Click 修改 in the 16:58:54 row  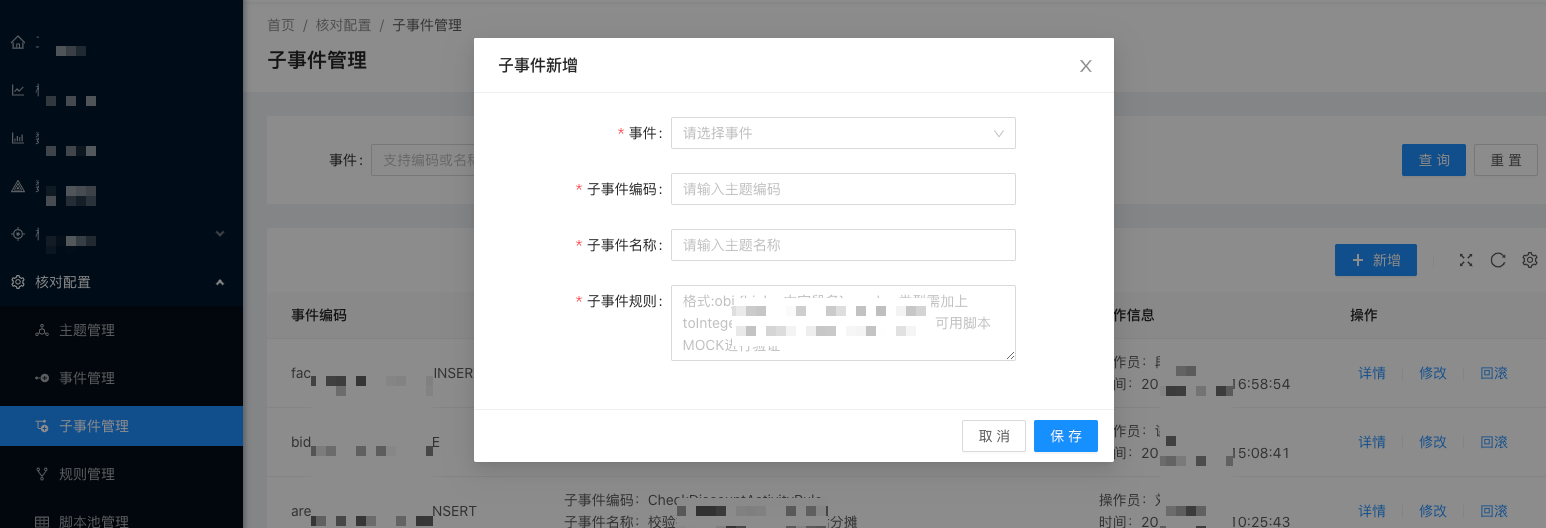1433,373
